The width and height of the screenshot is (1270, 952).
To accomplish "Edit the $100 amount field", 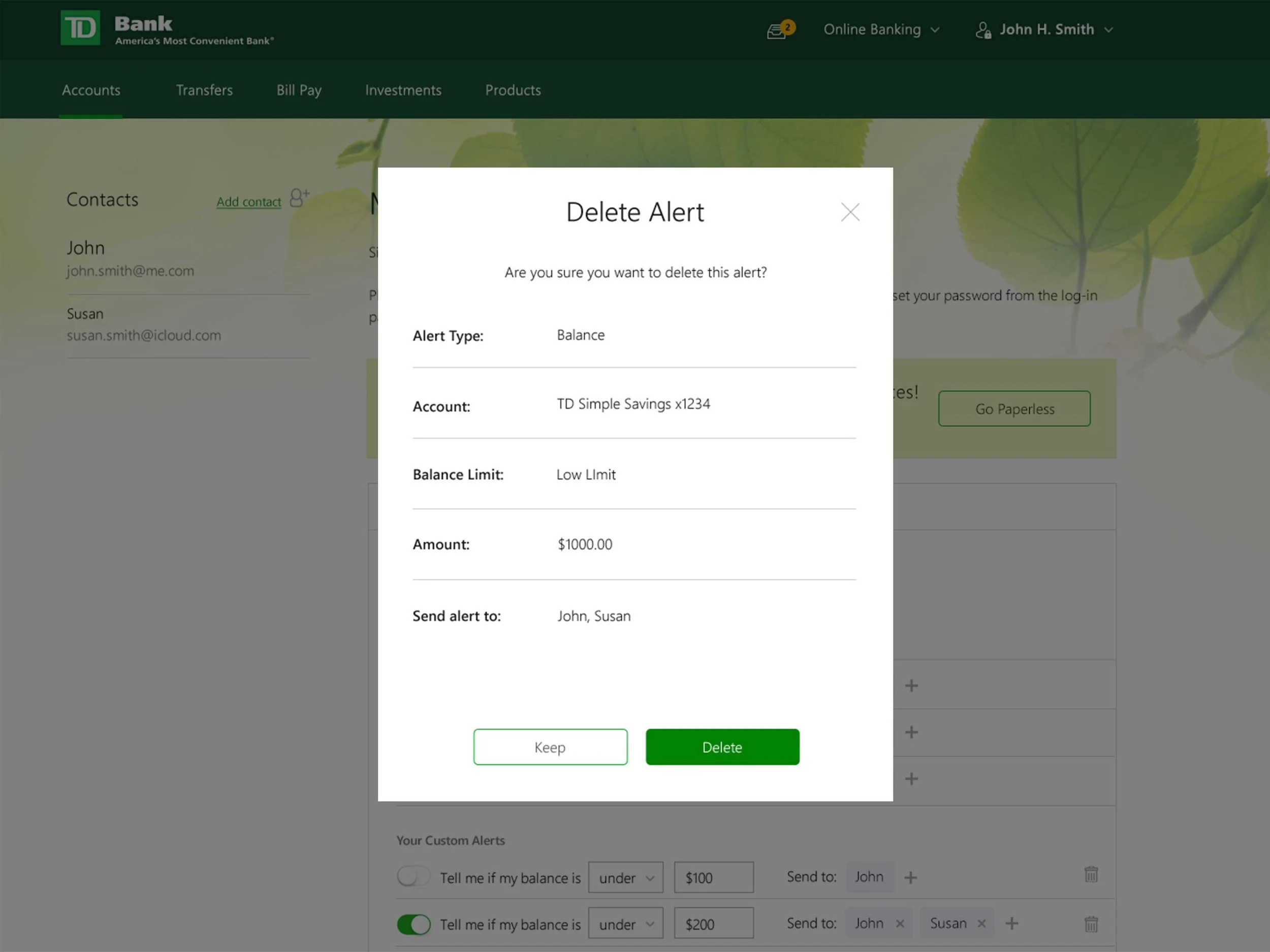I will [x=714, y=877].
